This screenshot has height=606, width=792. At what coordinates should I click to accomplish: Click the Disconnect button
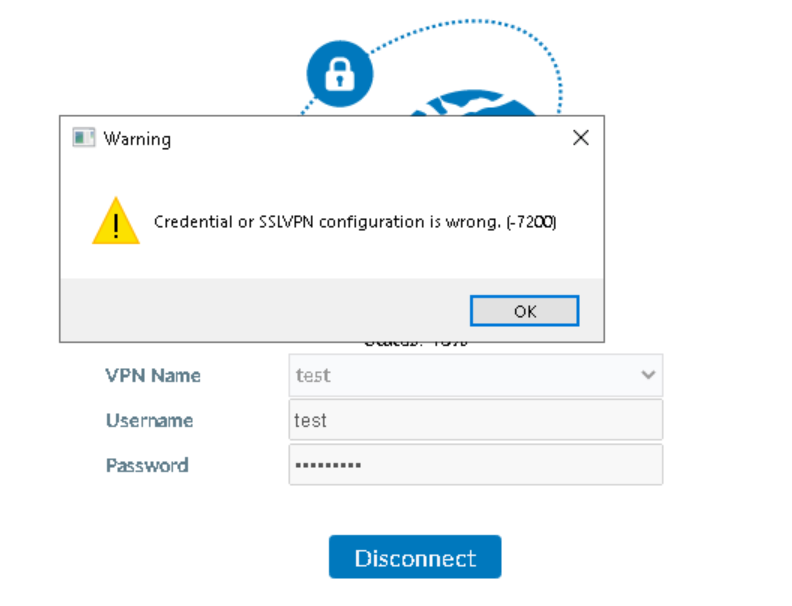(415, 557)
